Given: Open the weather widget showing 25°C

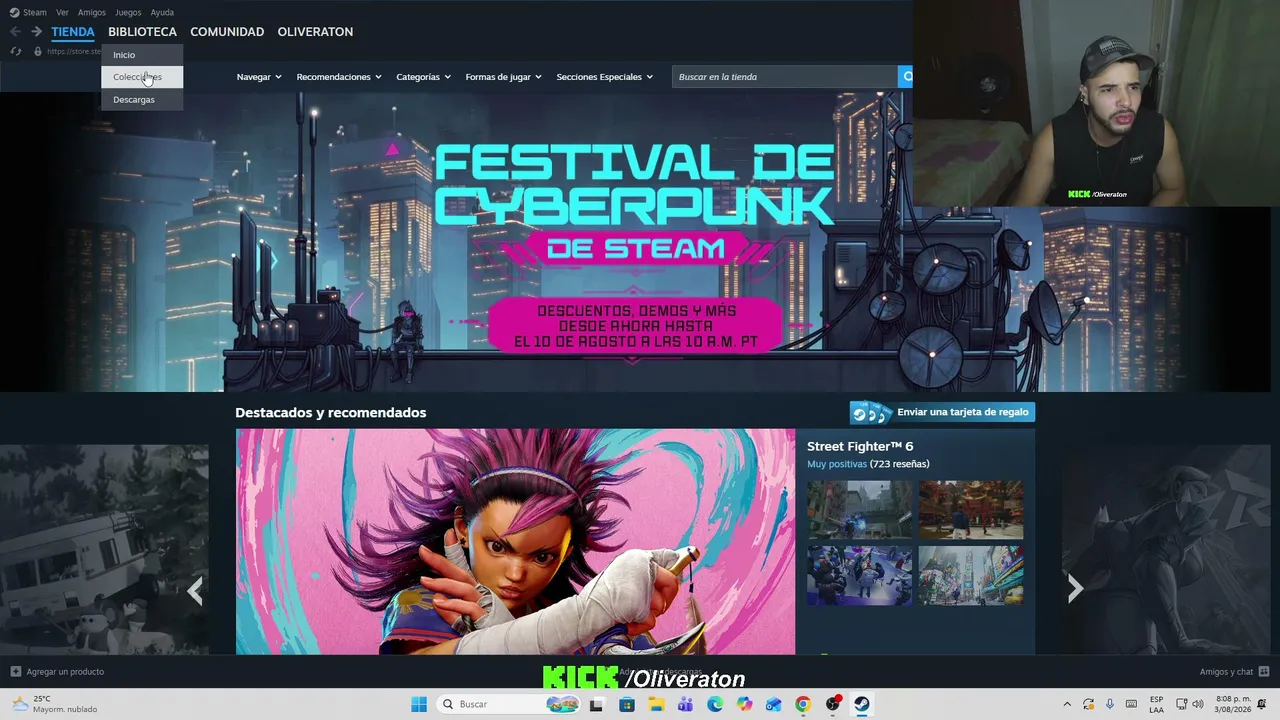Looking at the screenshot, I should point(55,704).
